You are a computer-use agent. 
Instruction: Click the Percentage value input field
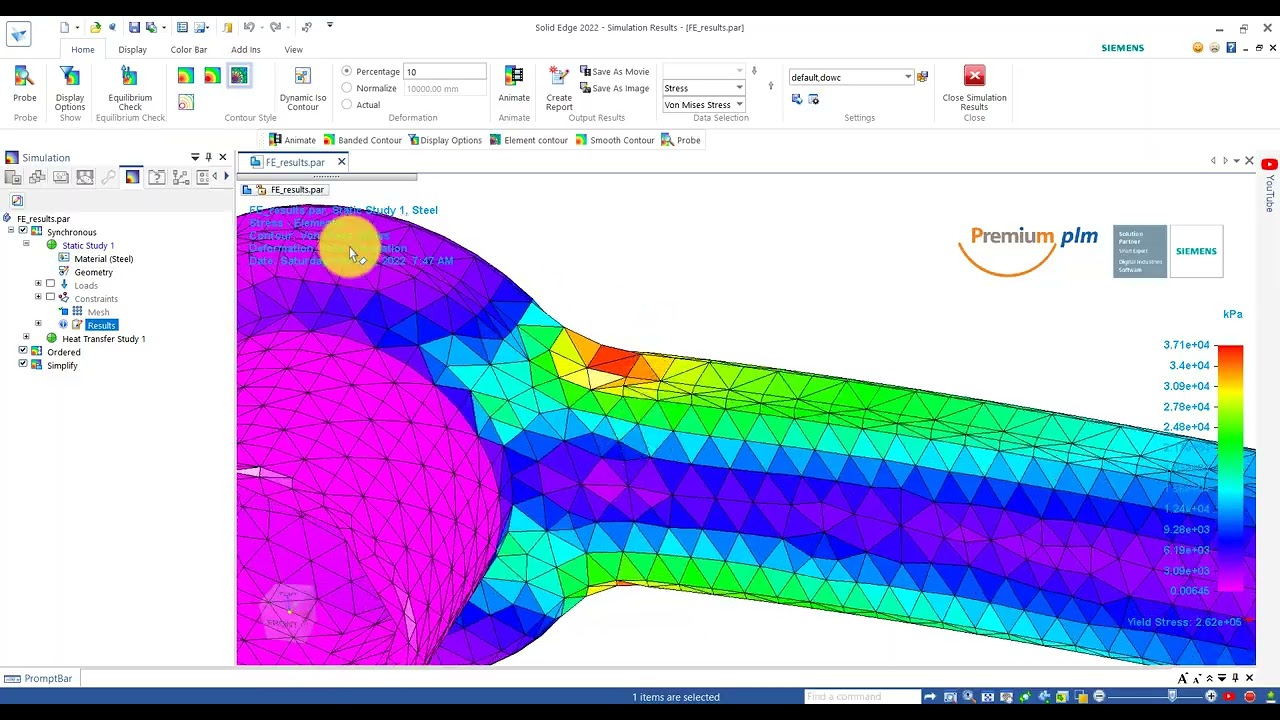445,72
